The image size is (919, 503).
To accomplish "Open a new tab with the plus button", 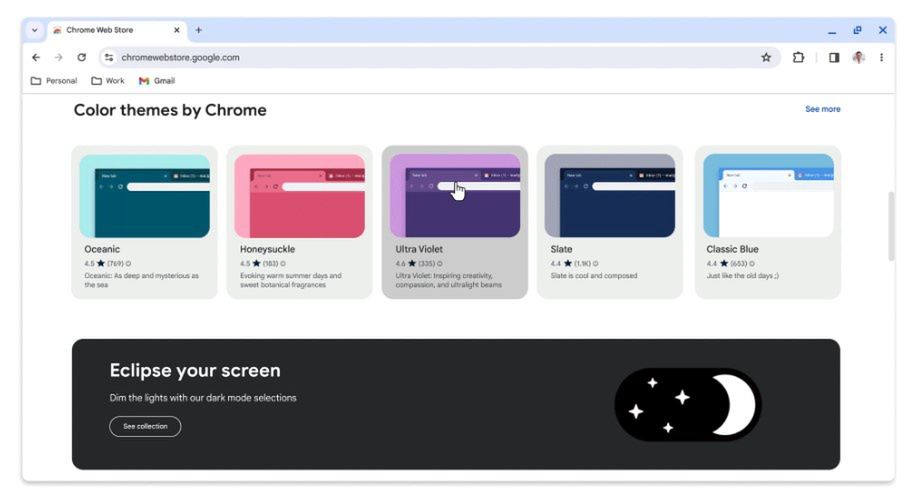I will (198, 30).
